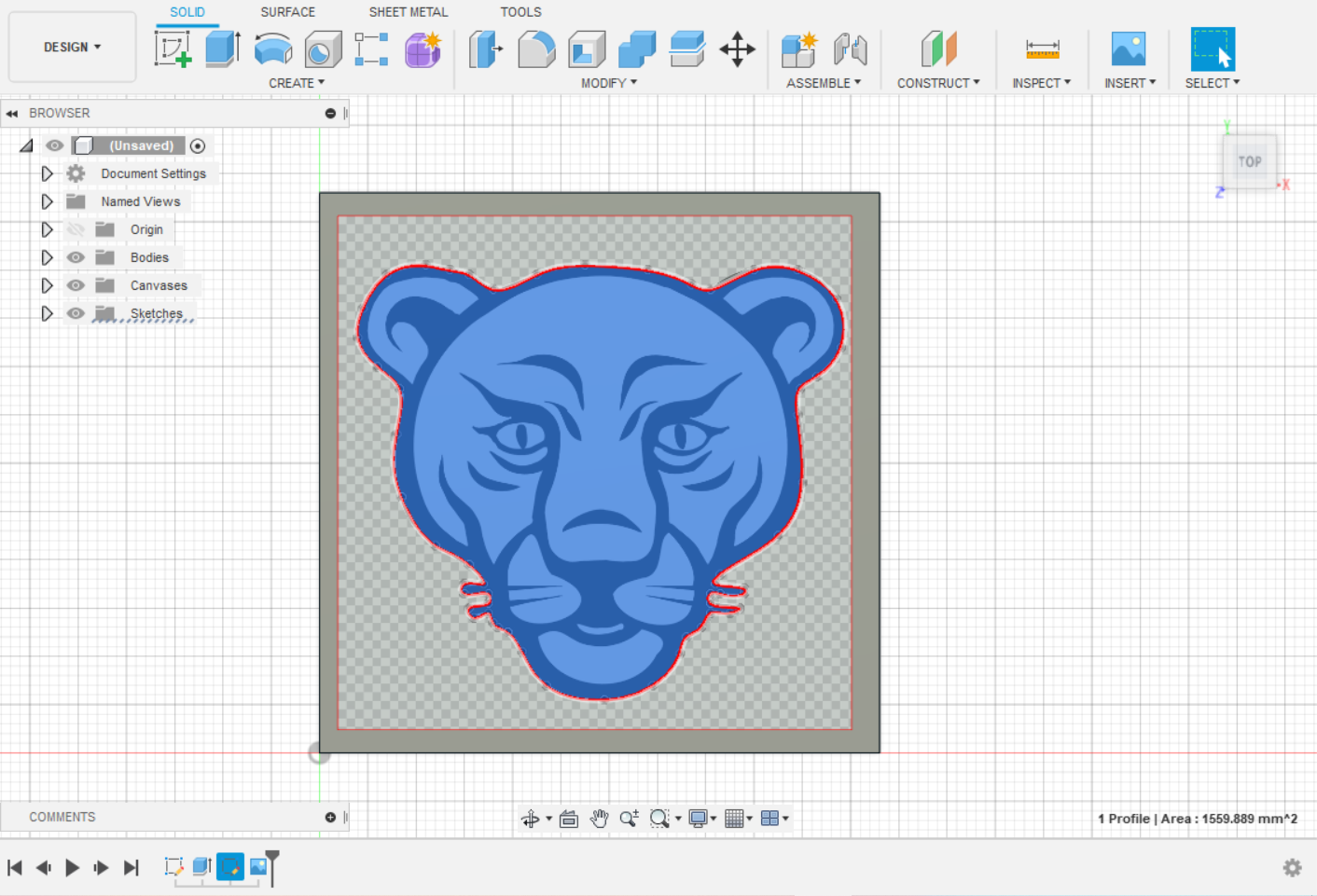This screenshot has height=896, width=1317.
Task: Select the Hole tool
Action: 323,49
